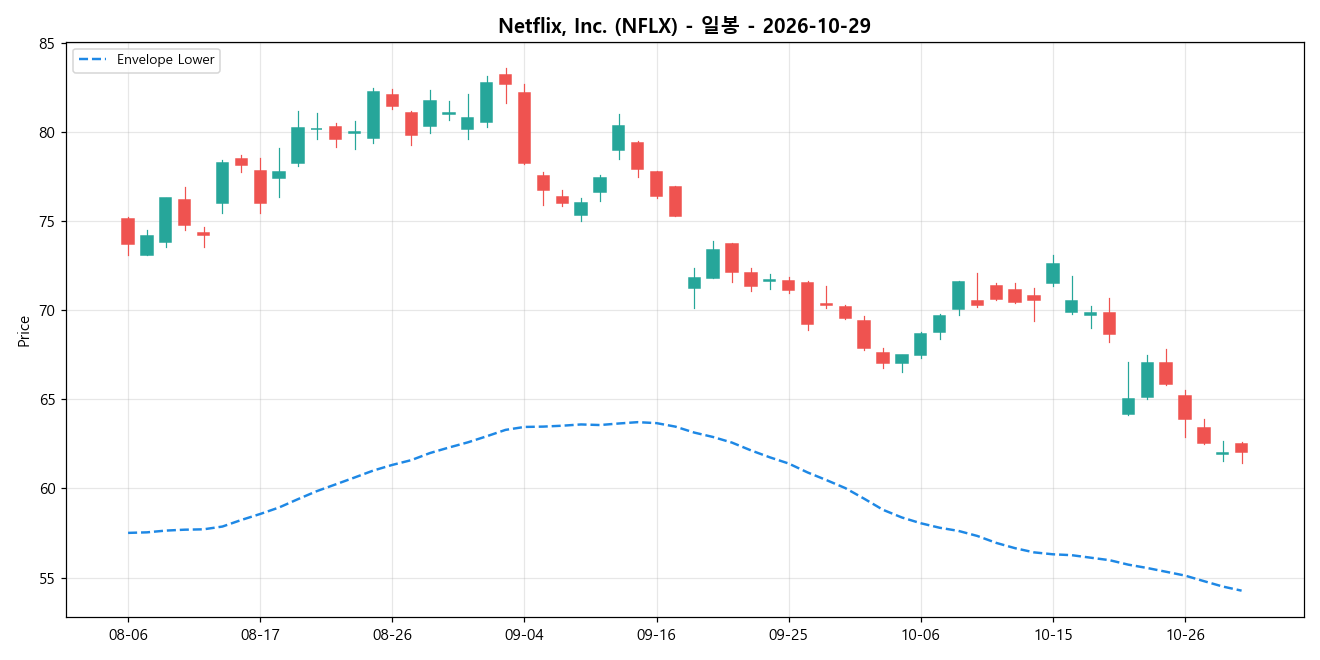Click the 08-17 x-axis date label
Screen dimensions: 1320x660
[260, 634]
